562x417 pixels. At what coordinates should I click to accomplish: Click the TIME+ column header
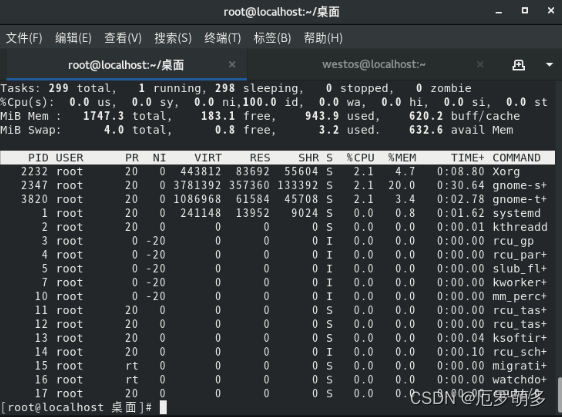pyautogui.click(x=468, y=158)
